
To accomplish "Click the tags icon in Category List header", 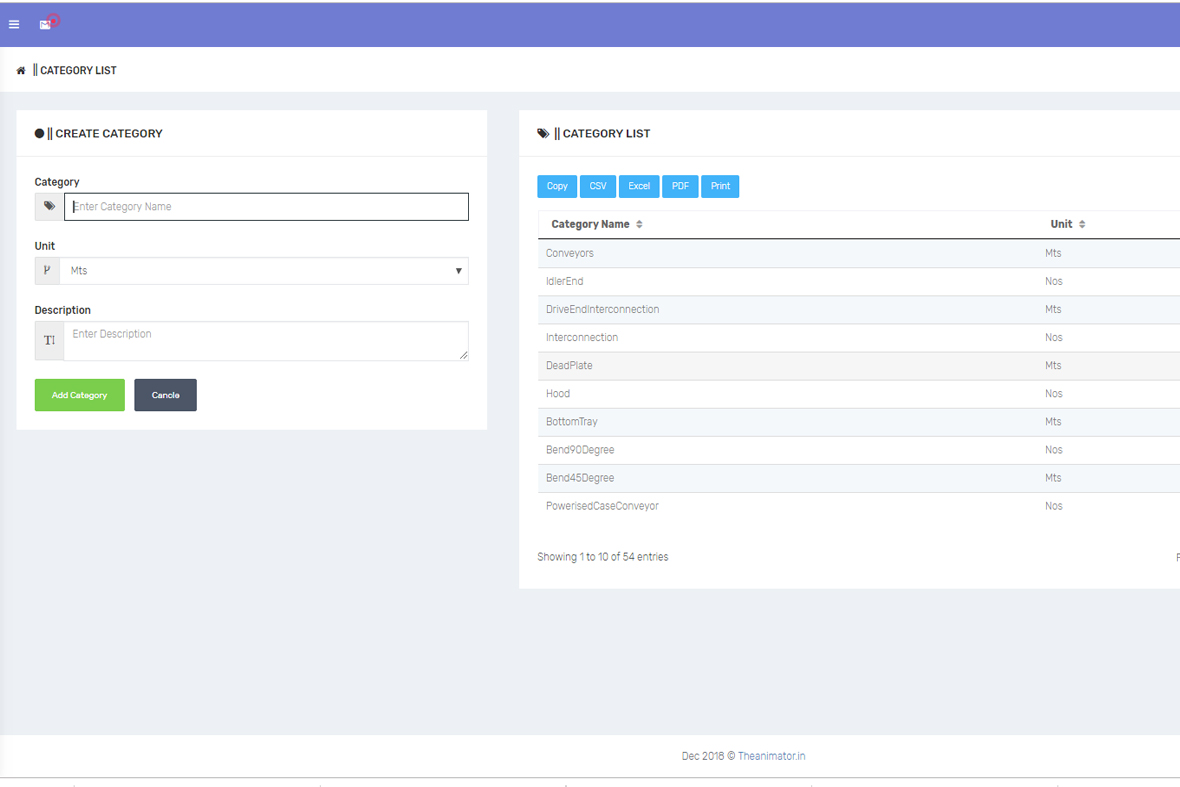I will click(543, 133).
